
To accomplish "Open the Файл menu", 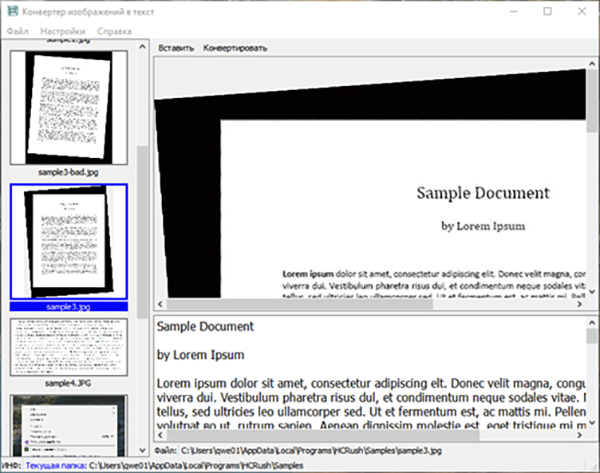I will tap(18, 31).
